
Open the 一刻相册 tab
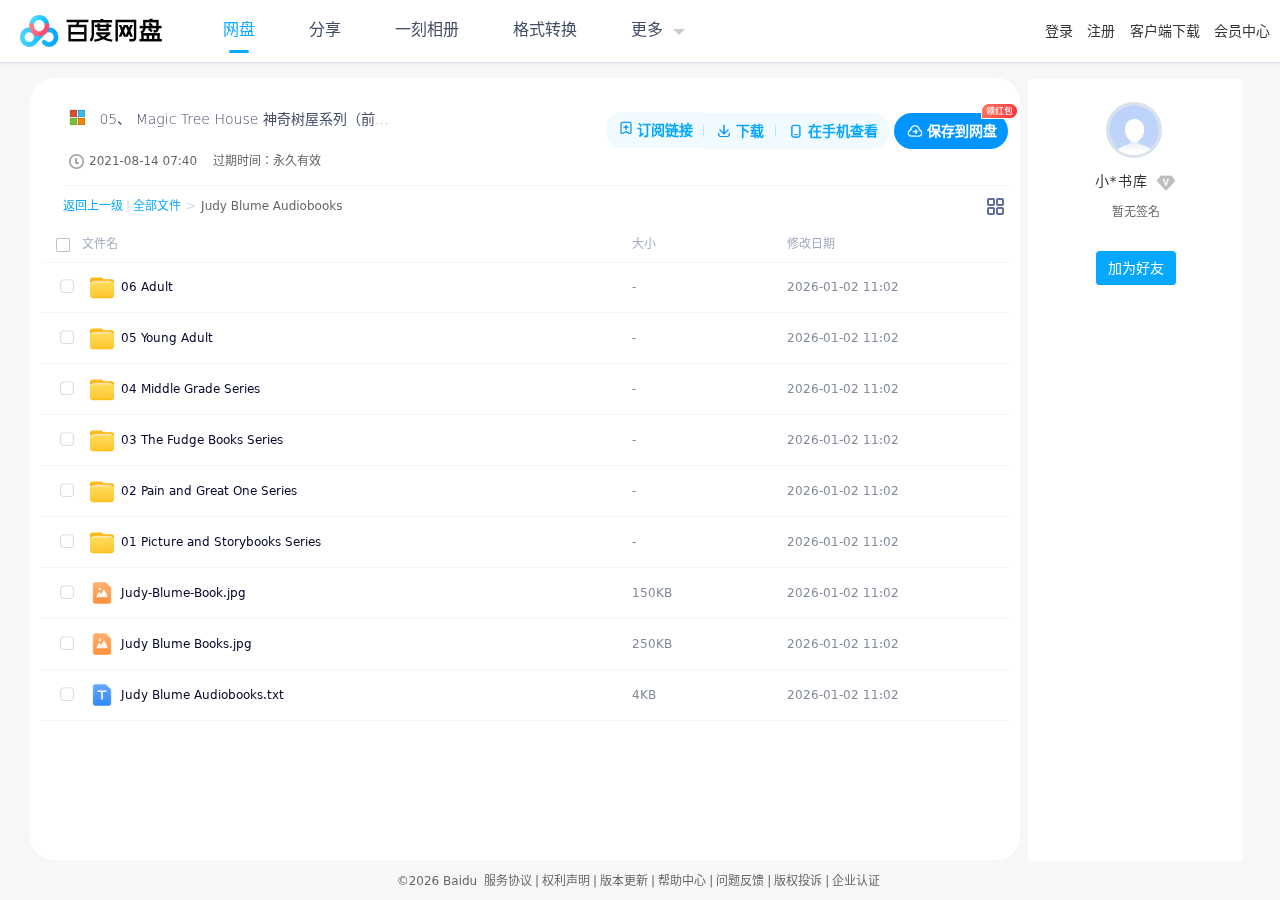427,30
